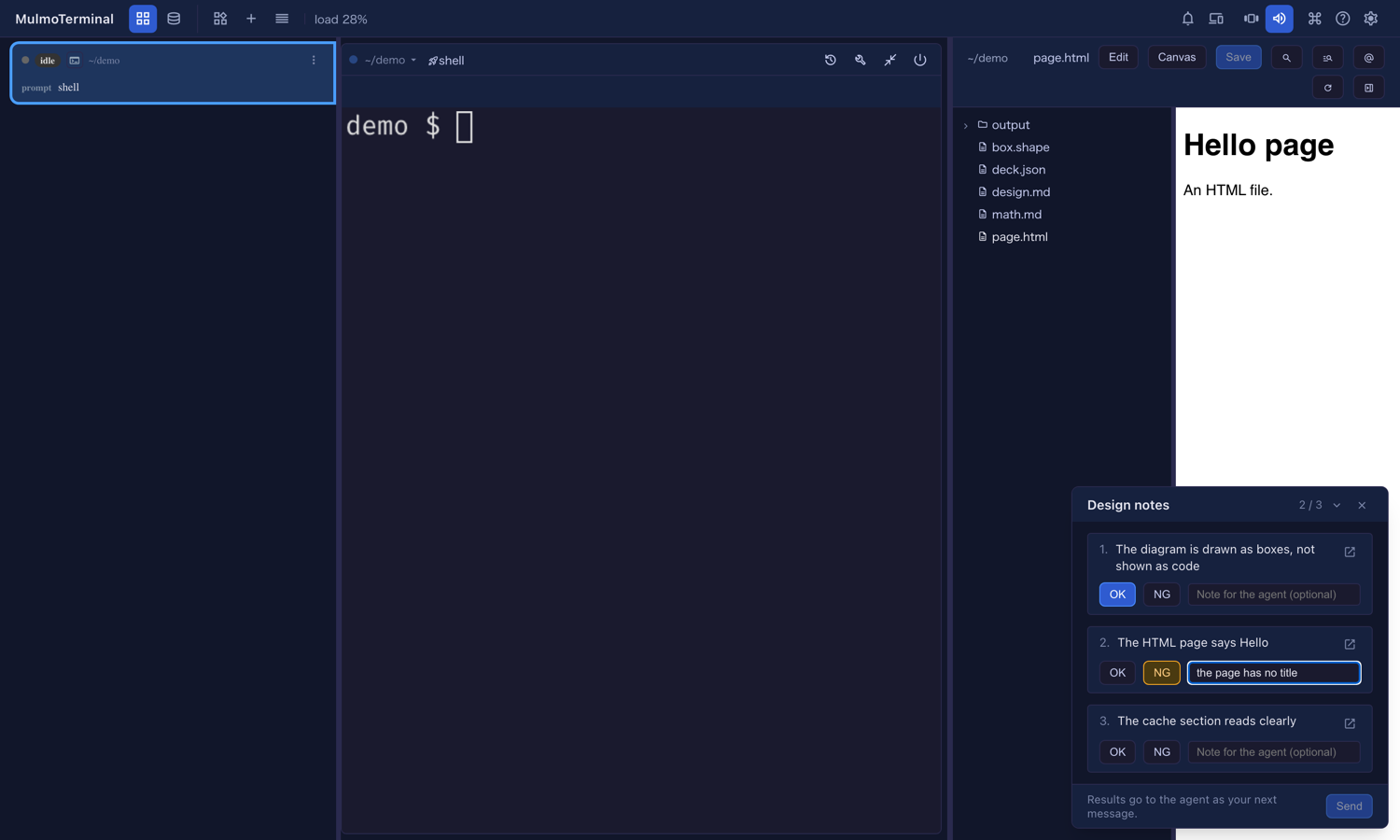Open the stacked lines list icon
The image size is (1400, 840).
pos(282,19)
